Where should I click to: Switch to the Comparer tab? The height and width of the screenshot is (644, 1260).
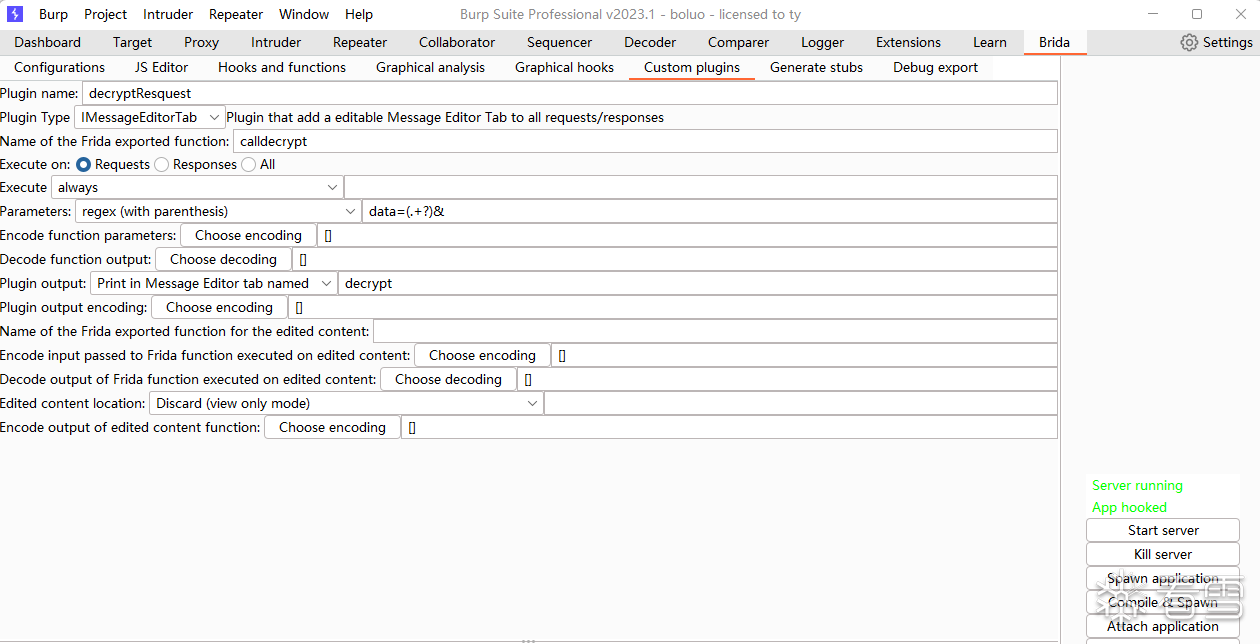pos(739,42)
